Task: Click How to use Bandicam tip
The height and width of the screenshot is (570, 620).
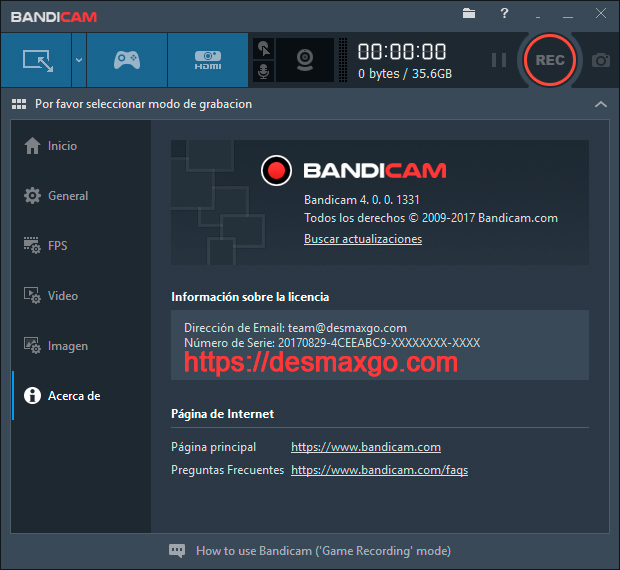Action: pos(323,551)
